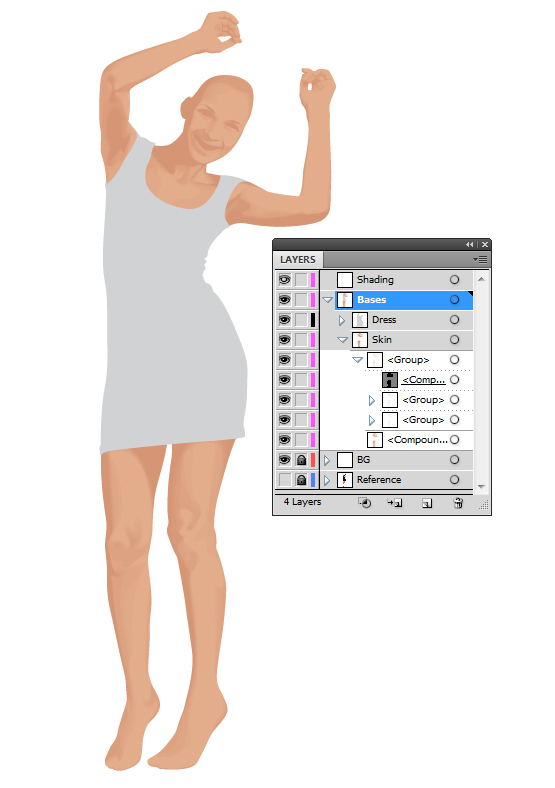Click the Delete Selection trash icon
Viewport: 555px width, 788px height.
[x=458, y=502]
